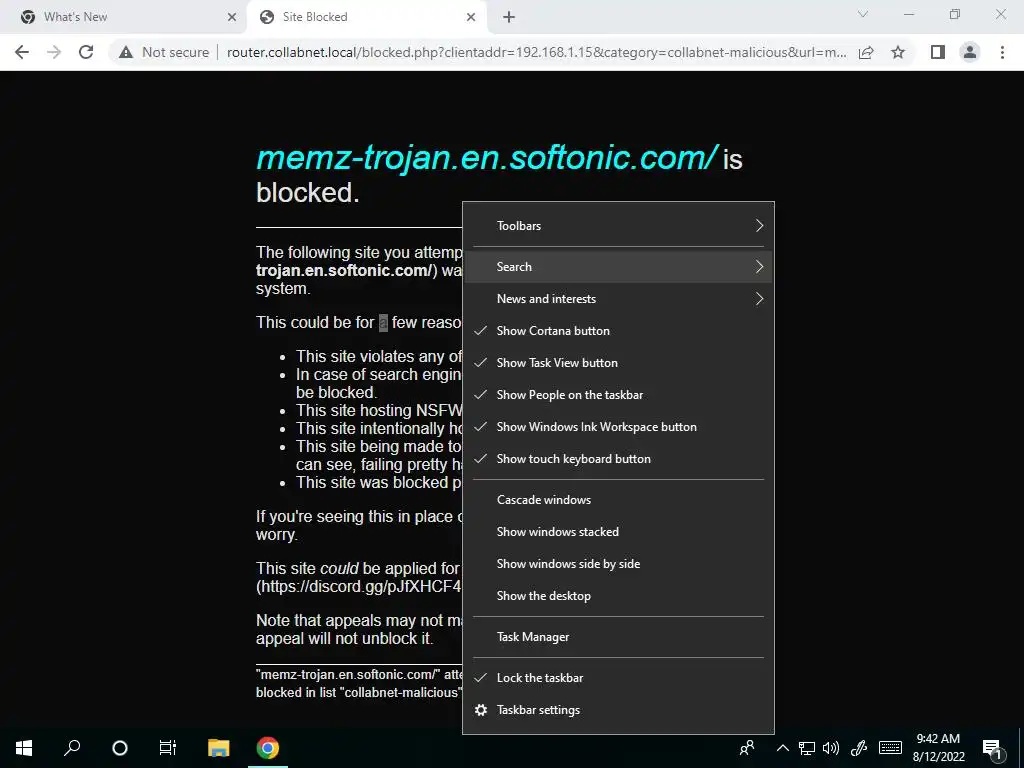Open File Explorer from taskbar

coord(219,748)
